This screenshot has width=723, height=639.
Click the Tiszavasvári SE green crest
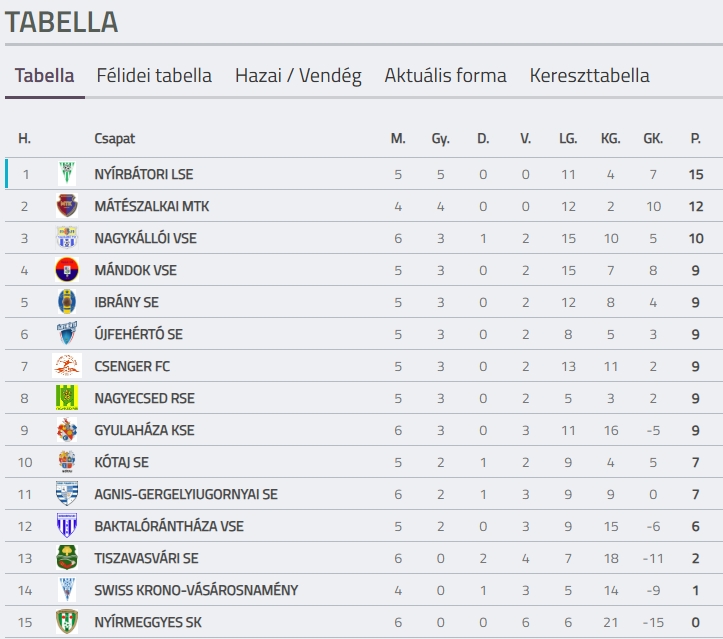tap(67, 558)
